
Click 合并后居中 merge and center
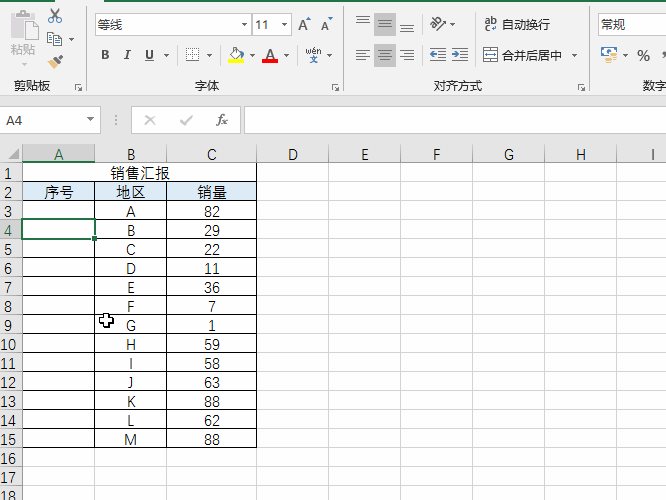(522, 55)
